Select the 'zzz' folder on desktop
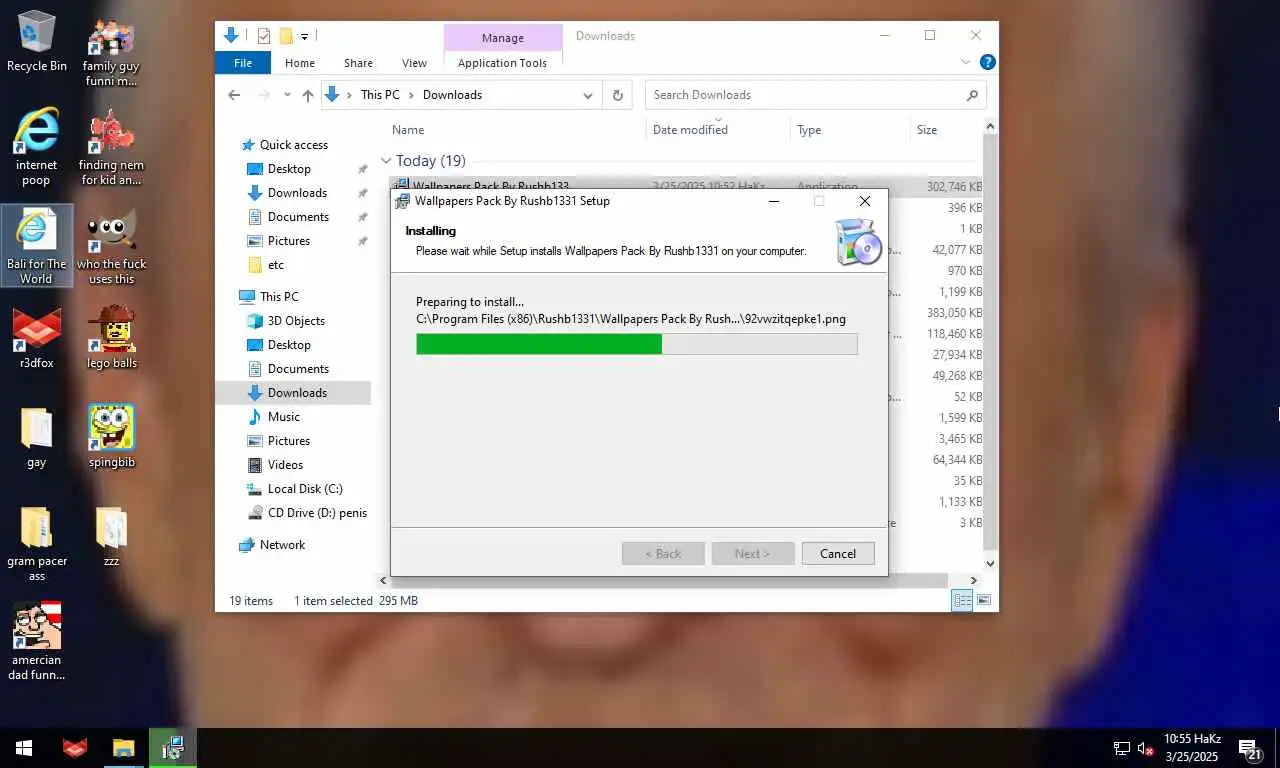This screenshot has height=768, width=1280. [111, 535]
